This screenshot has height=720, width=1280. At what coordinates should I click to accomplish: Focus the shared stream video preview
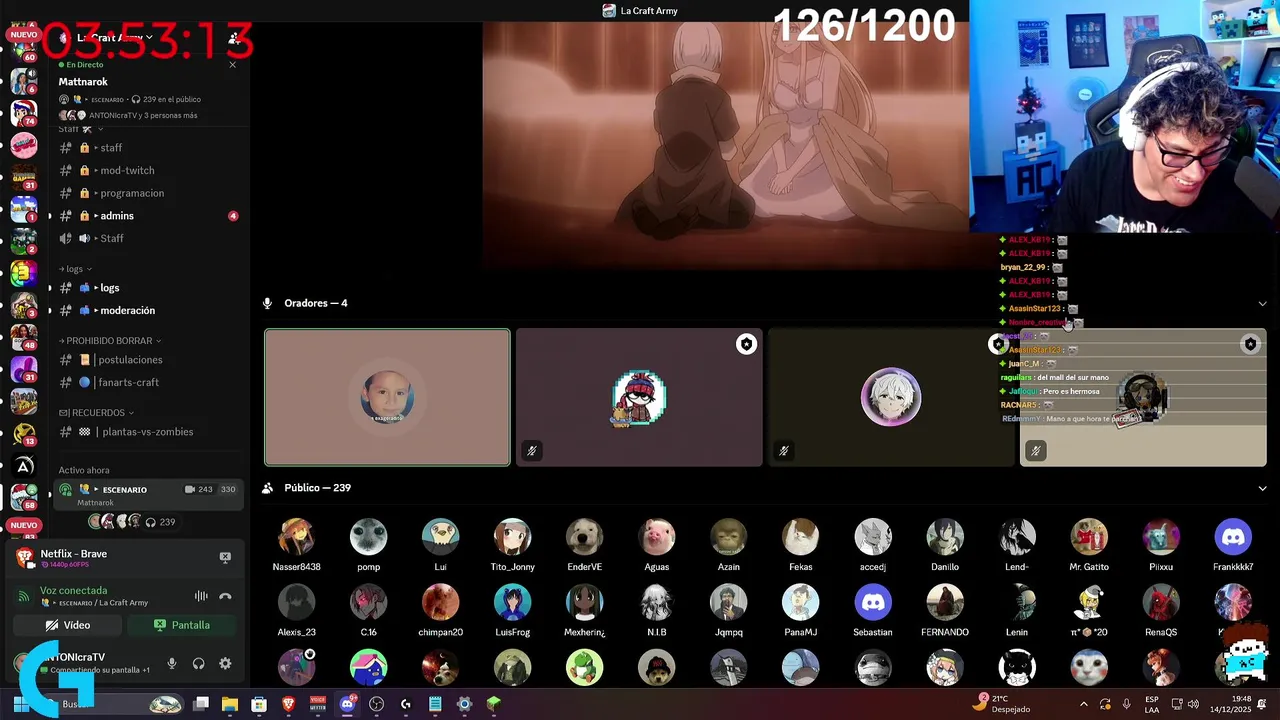click(726, 146)
